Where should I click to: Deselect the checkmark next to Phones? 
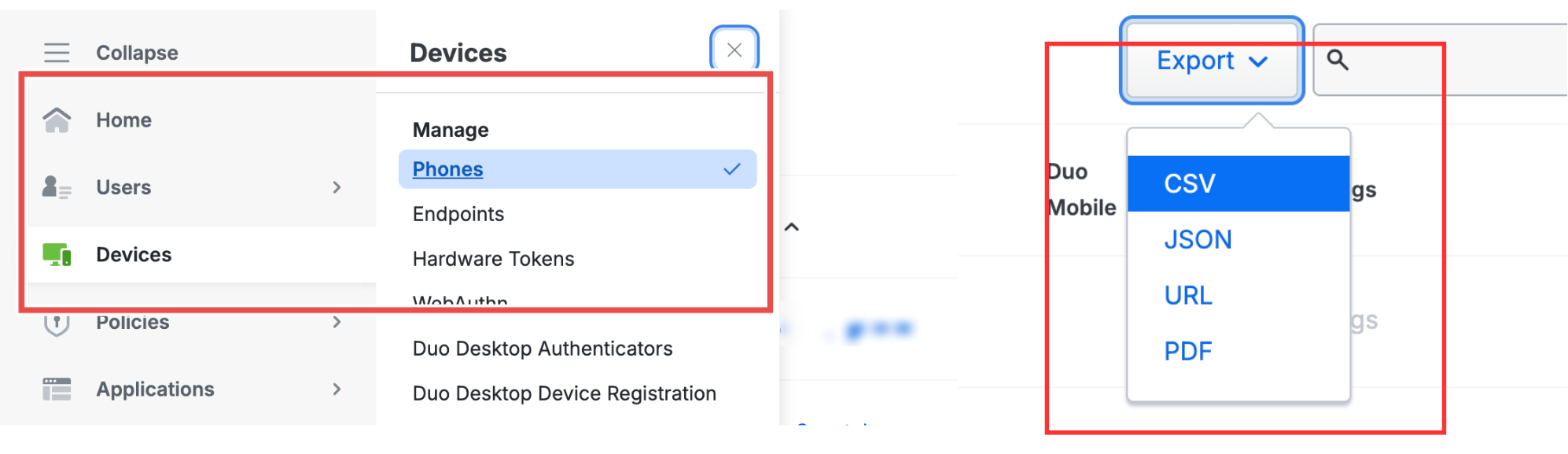(732, 168)
